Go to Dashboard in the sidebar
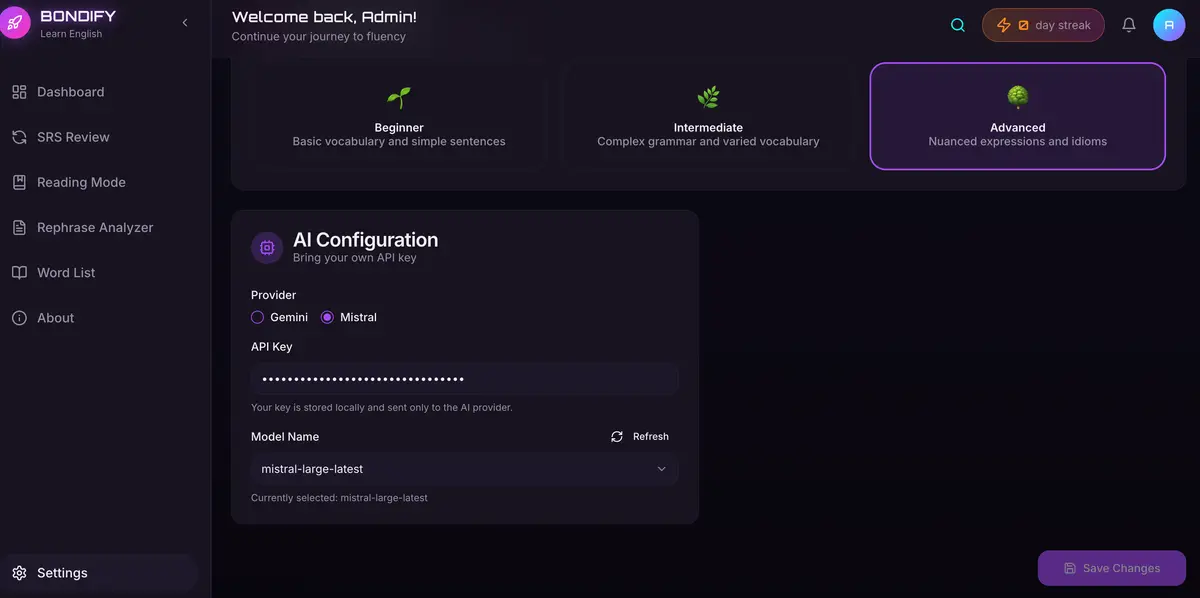1200x598 pixels. [70, 92]
